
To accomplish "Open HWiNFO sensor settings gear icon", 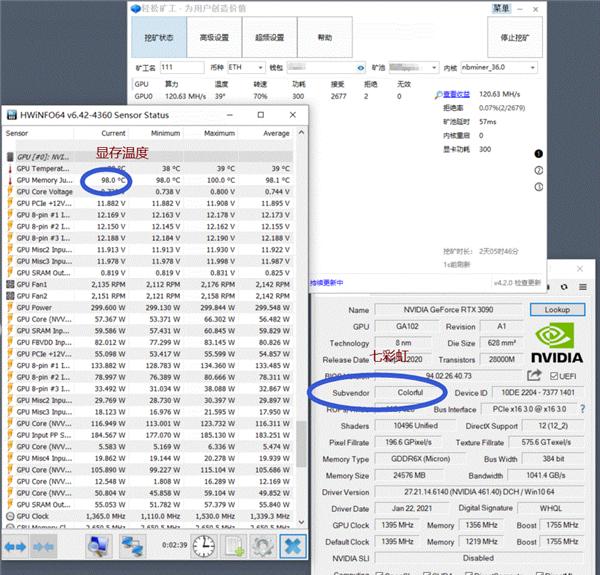I will (262, 546).
